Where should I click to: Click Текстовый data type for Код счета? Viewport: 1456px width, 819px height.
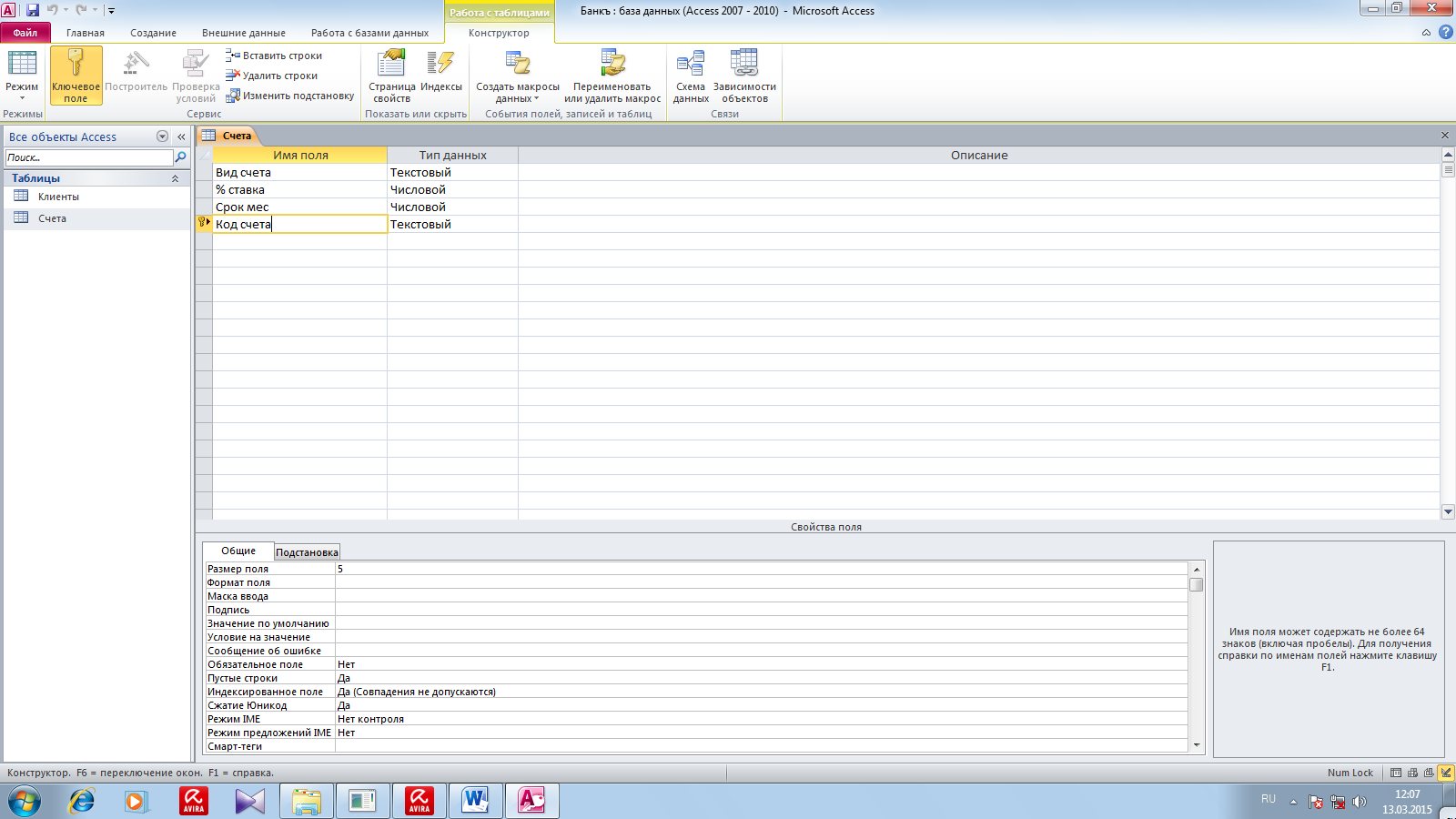452,224
